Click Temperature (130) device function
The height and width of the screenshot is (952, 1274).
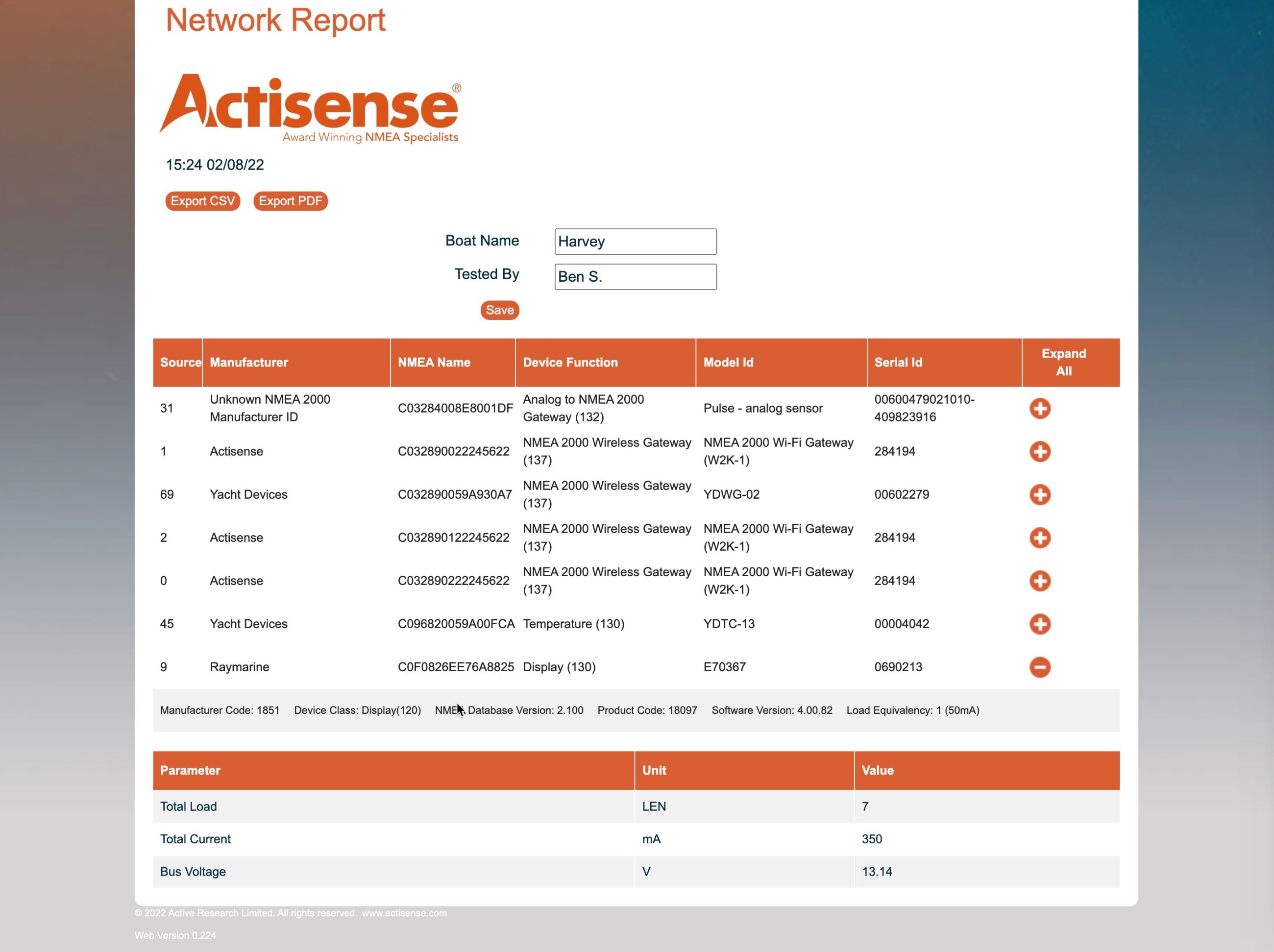pyautogui.click(x=573, y=624)
